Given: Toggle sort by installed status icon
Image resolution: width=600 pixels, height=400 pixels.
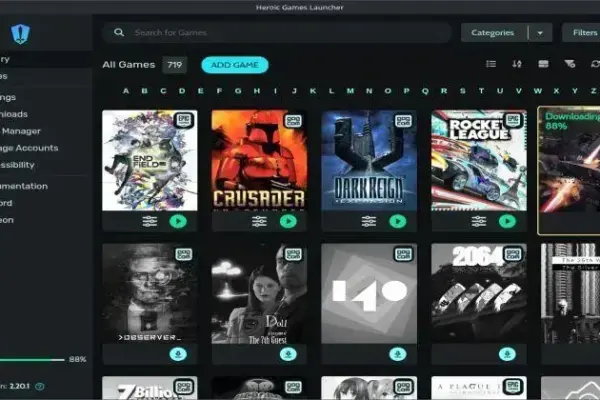Looking at the screenshot, I should click(543, 64).
